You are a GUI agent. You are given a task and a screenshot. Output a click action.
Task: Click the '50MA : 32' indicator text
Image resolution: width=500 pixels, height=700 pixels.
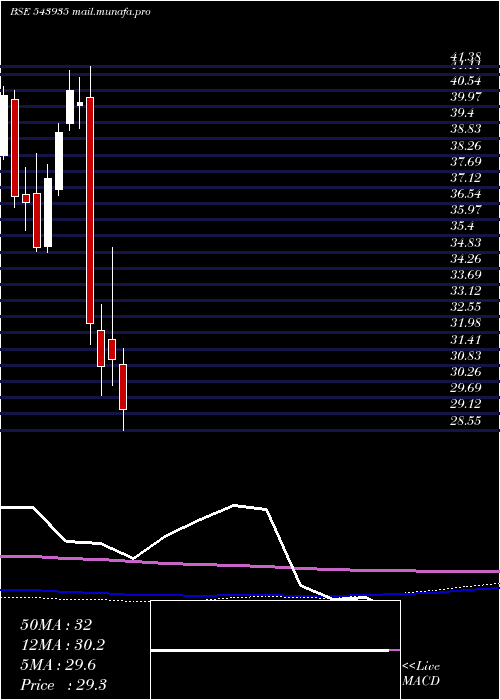tap(56, 625)
